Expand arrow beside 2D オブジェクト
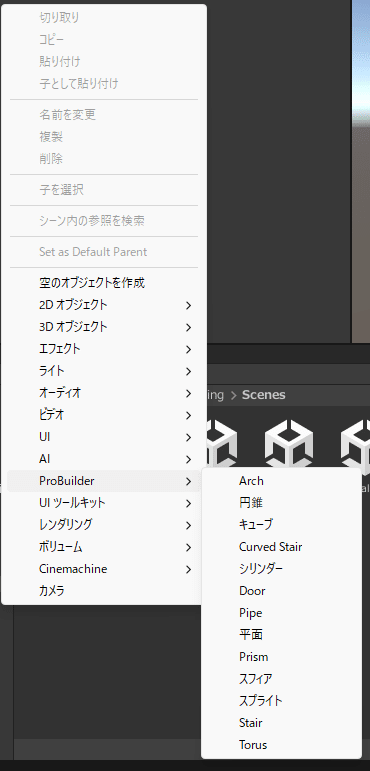370x771 pixels. coord(188,305)
